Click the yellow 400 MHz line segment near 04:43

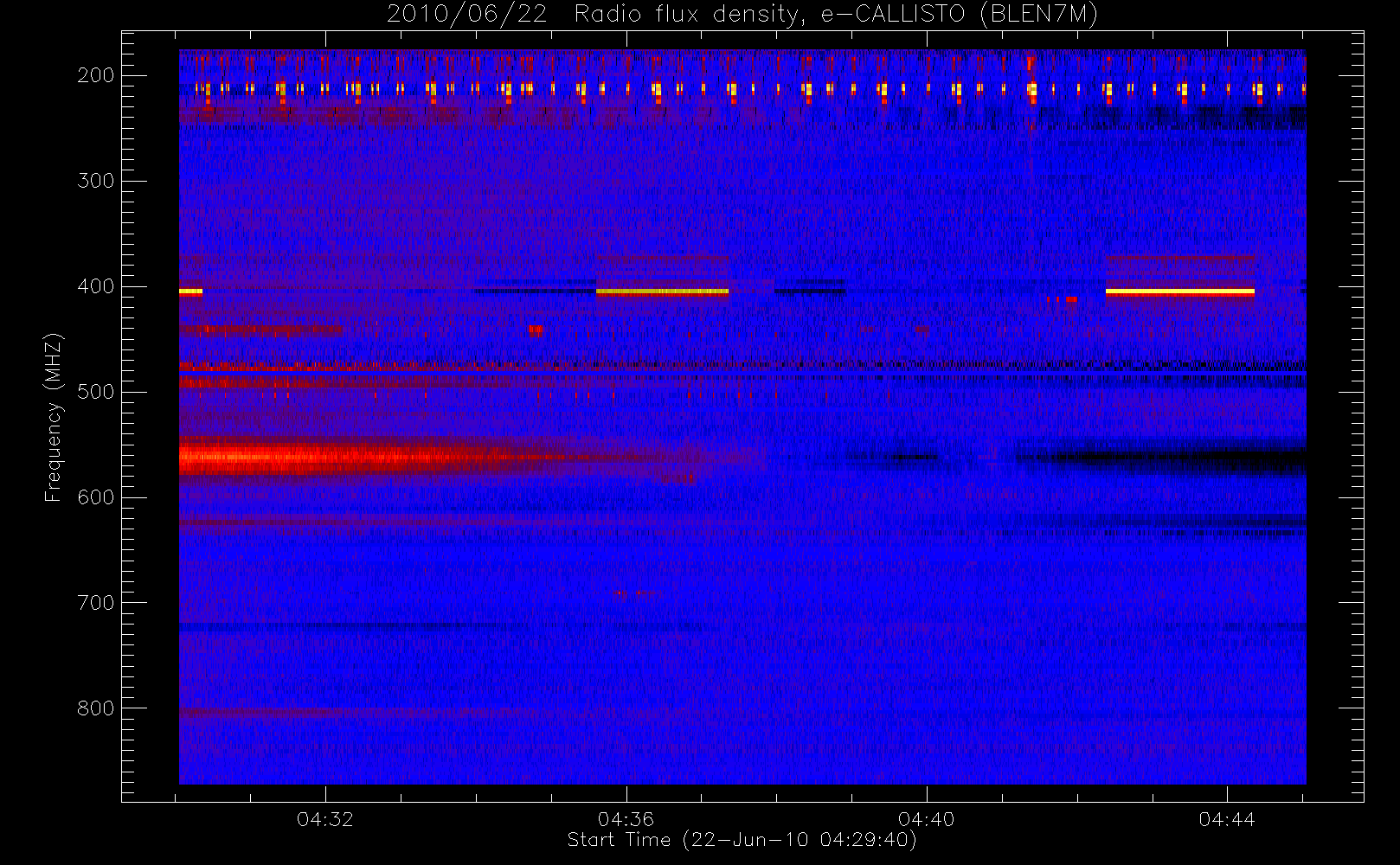pyautogui.click(x=1180, y=292)
